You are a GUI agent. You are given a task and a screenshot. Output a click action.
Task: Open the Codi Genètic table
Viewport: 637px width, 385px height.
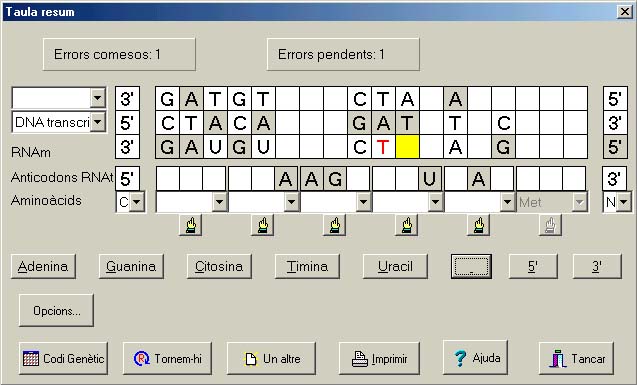coord(63,358)
